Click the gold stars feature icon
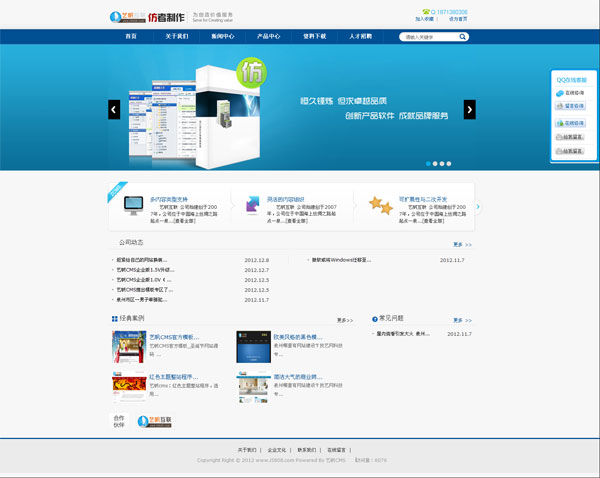This screenshot has width=600, height=478. [x=380, y=205]
